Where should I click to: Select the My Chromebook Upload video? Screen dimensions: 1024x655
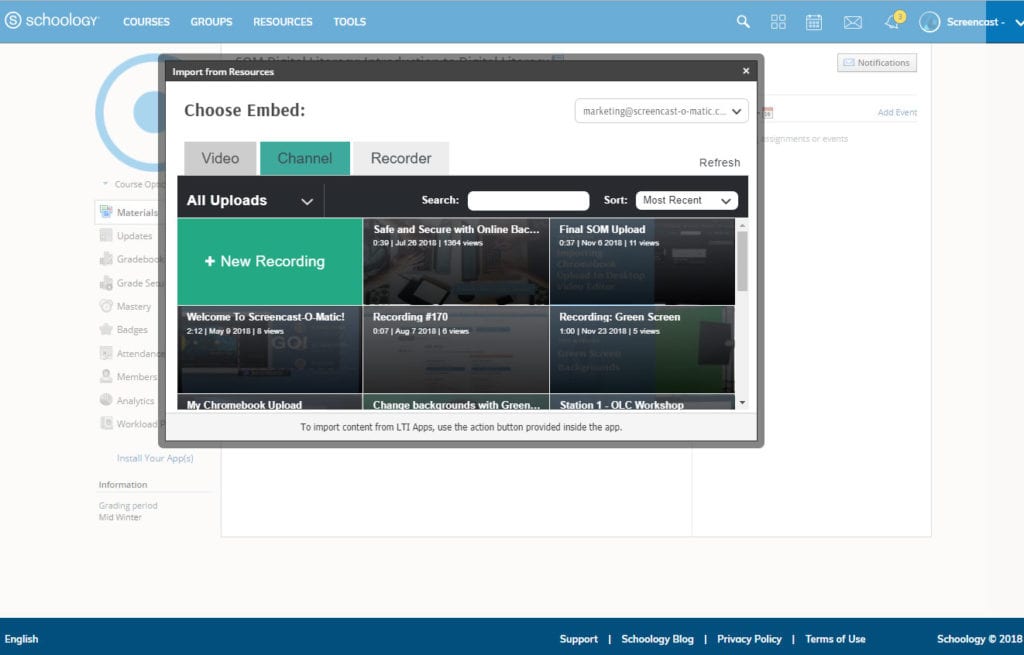click(270, 402)
